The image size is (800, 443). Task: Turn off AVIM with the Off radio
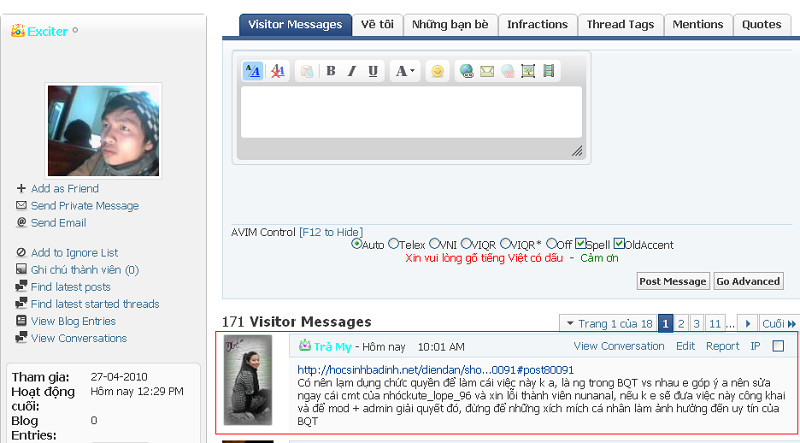tap(552, 244)
